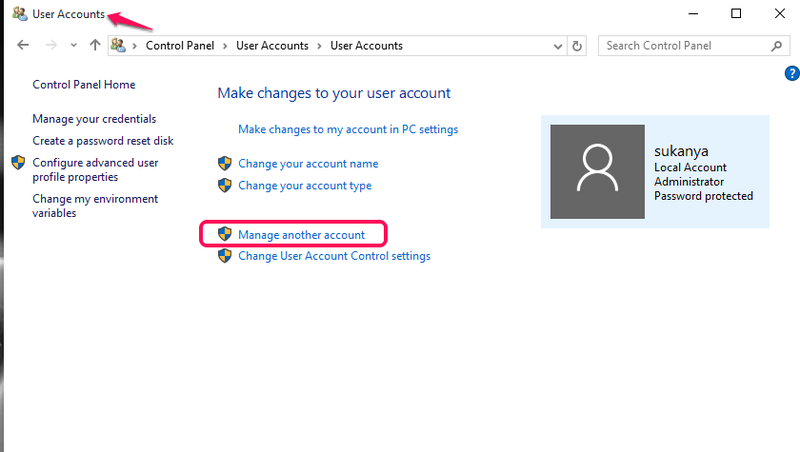The image size is (800, 452).
Task: Open the recent locations dropdown arrow
Action: [74, 45]
